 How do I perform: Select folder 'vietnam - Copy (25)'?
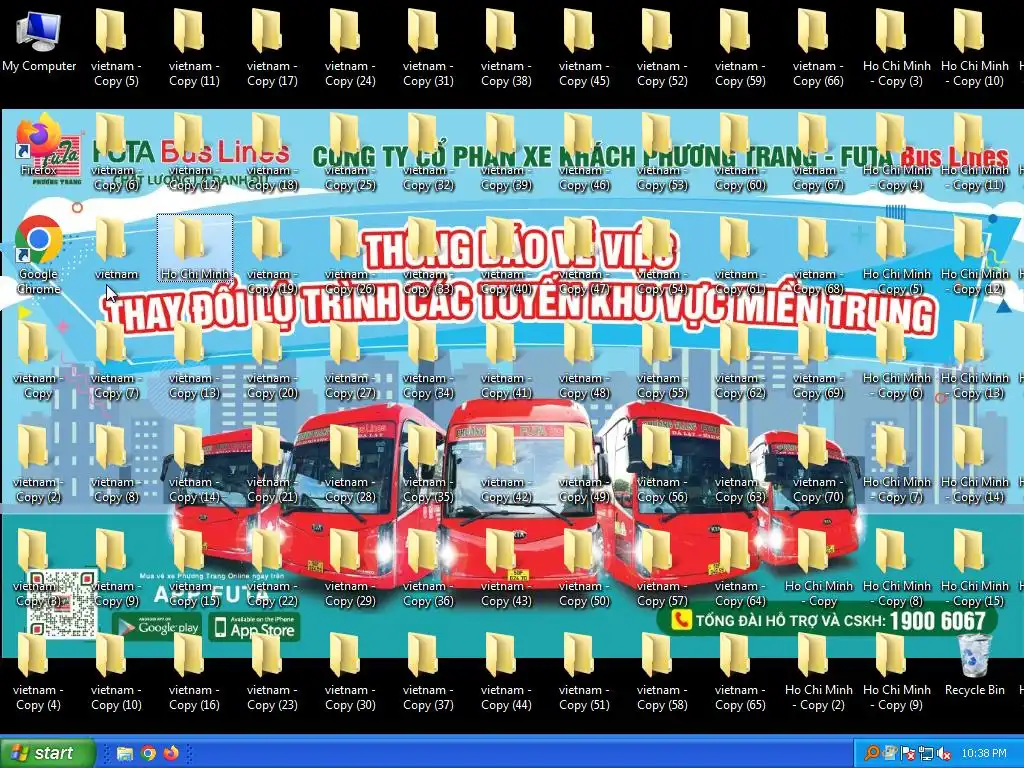tap(350, 153)
